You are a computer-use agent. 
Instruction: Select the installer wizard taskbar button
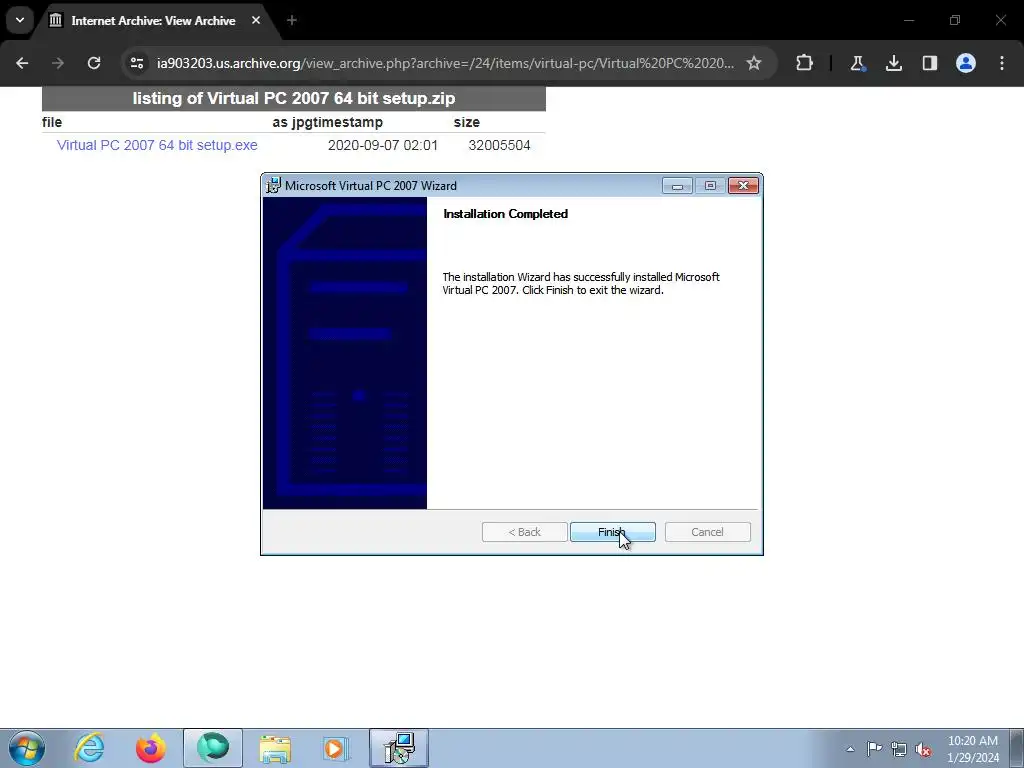pos(399,748)
